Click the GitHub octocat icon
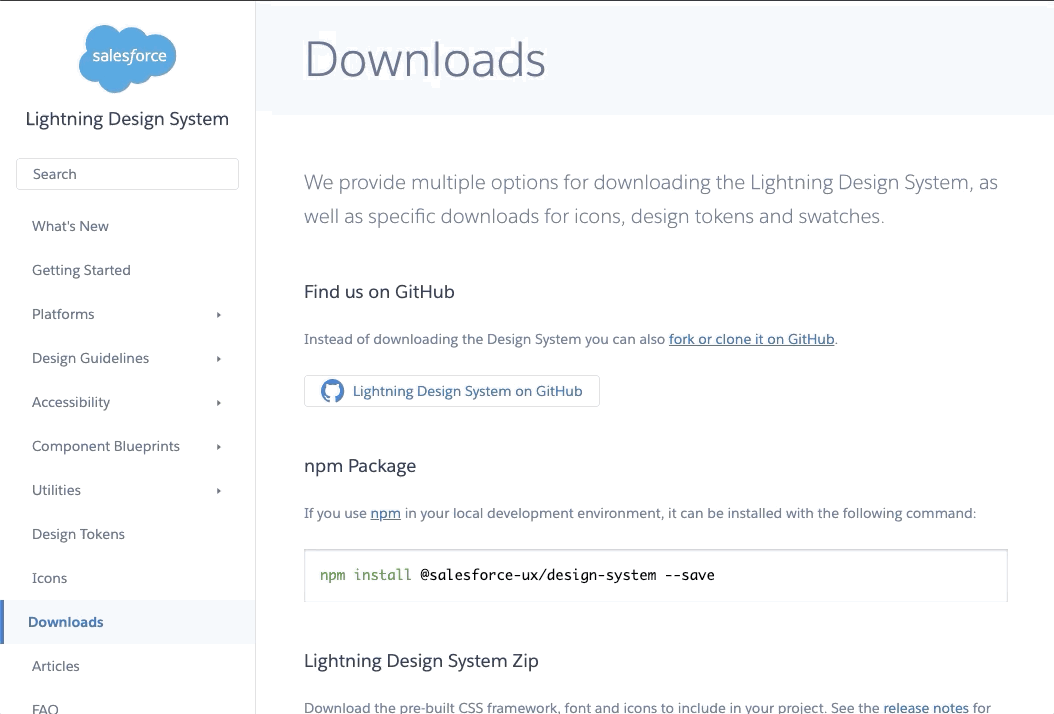Screen dimensions: 1054x714 click(x=332, y=391)
